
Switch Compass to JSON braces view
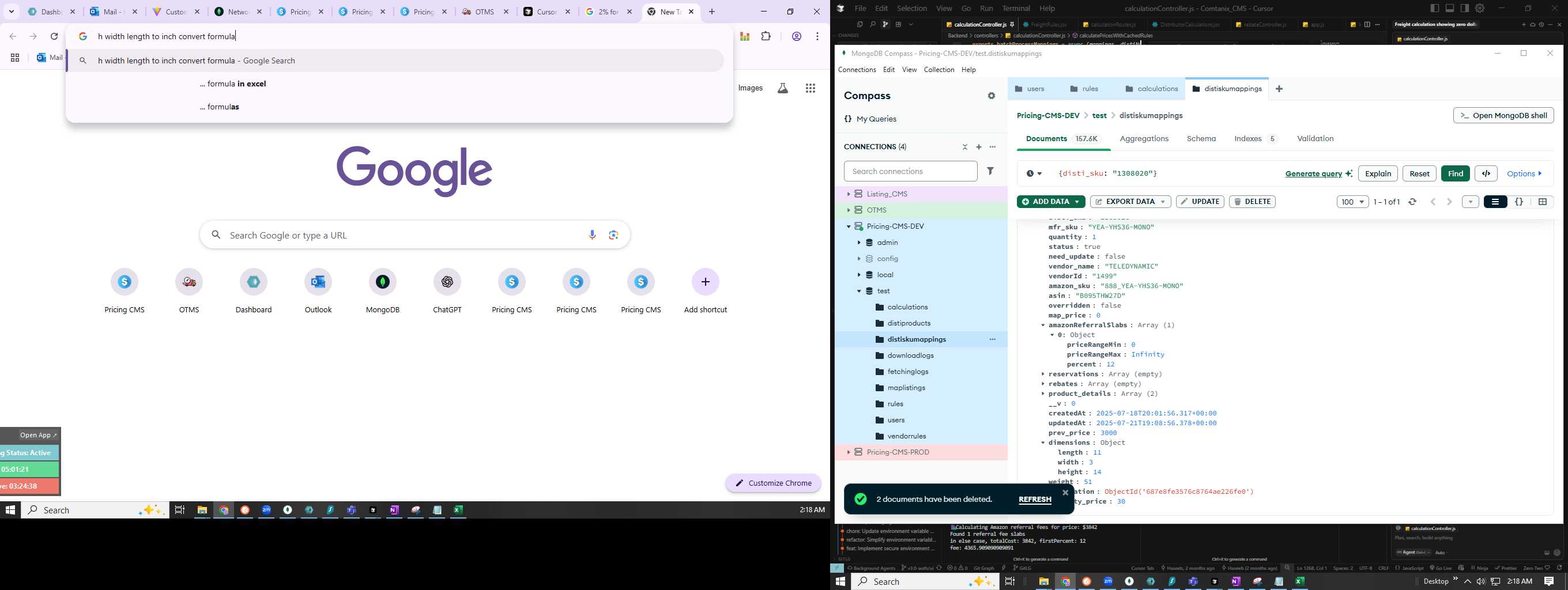tap(1518, 202)
